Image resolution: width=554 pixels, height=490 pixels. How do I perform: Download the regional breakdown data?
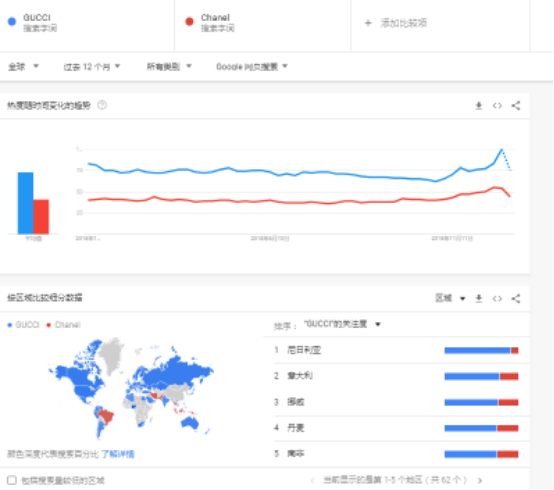[479, 299]
